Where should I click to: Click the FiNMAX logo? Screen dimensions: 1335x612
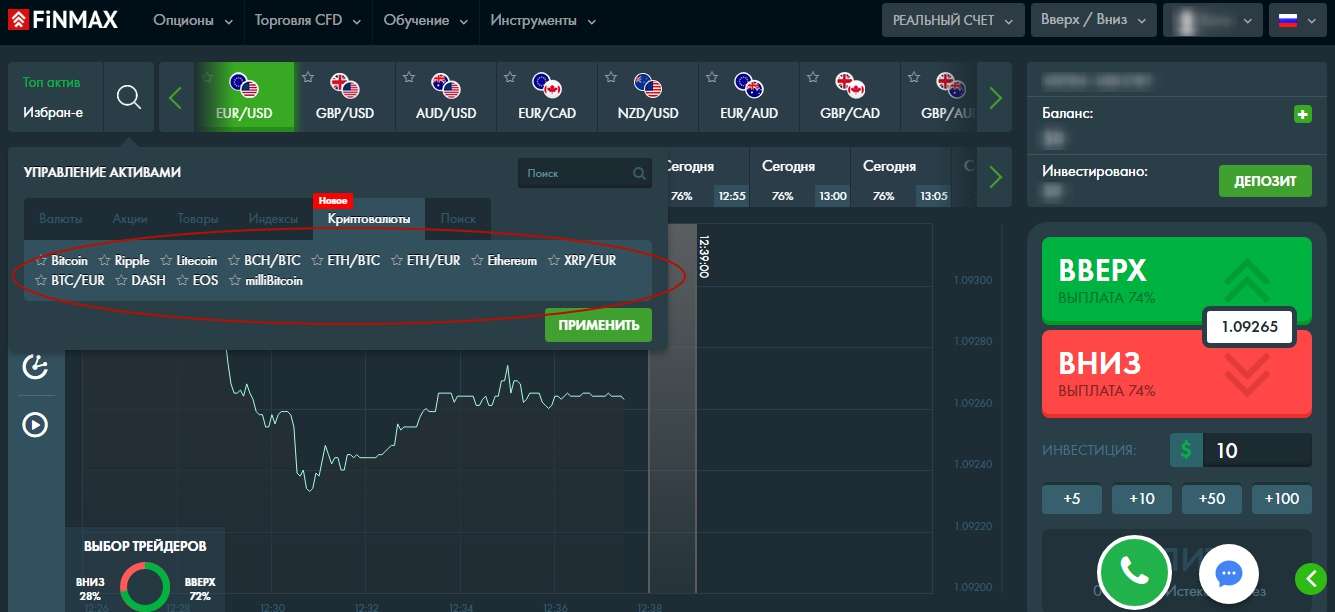click(63, 19)
